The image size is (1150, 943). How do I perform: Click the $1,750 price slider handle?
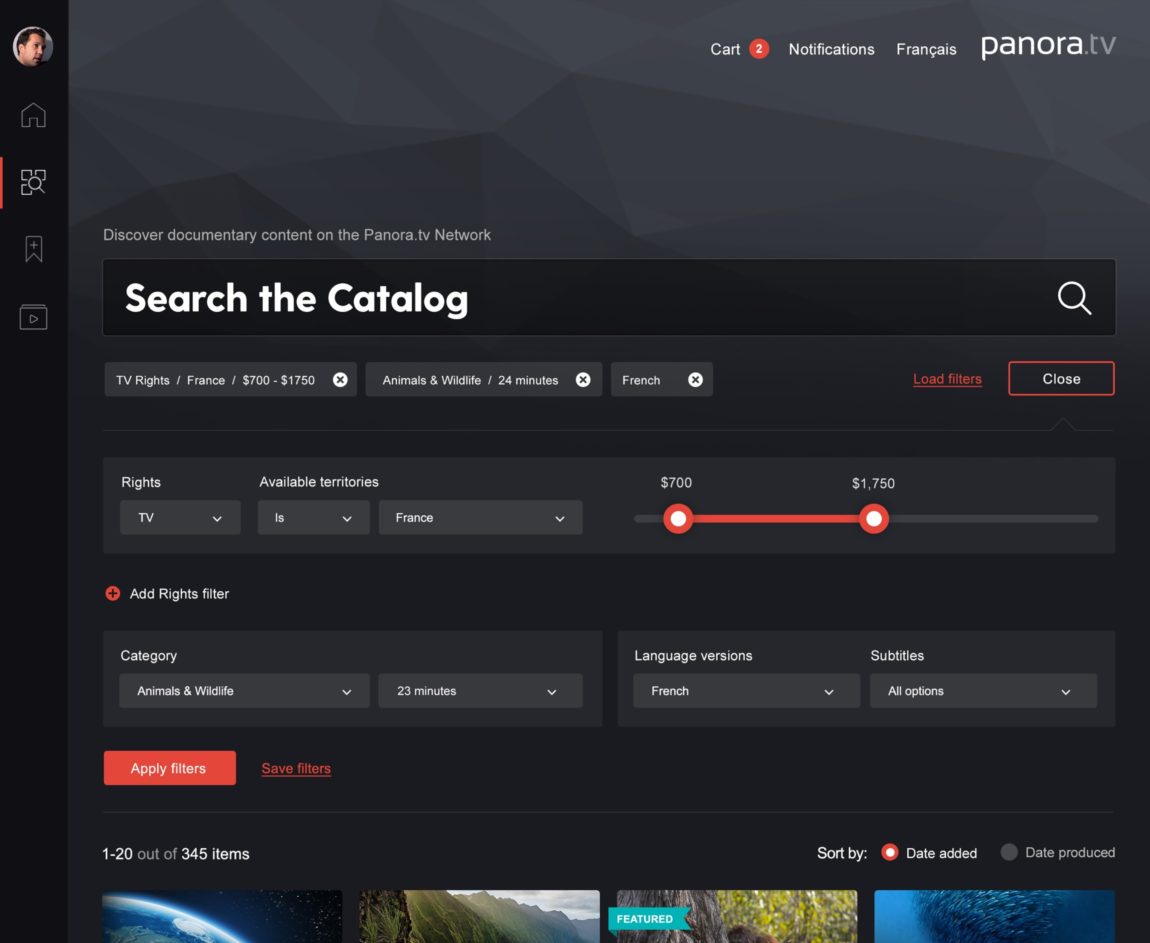coord(874,519)
